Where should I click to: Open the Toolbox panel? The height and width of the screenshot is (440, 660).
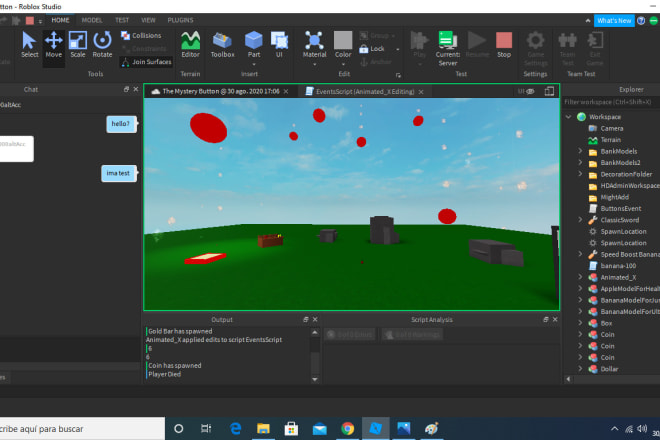point(222,45)
